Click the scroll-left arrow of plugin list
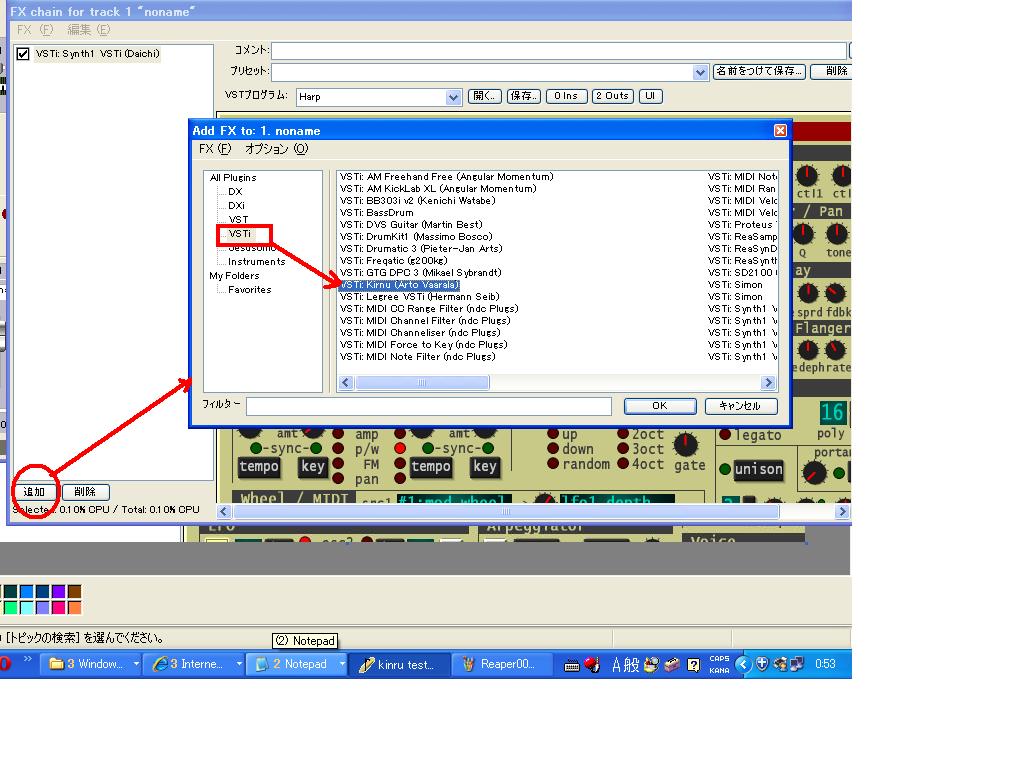Image resolution: width=1024 pixels, height=768 pixels. click(346, 383)
